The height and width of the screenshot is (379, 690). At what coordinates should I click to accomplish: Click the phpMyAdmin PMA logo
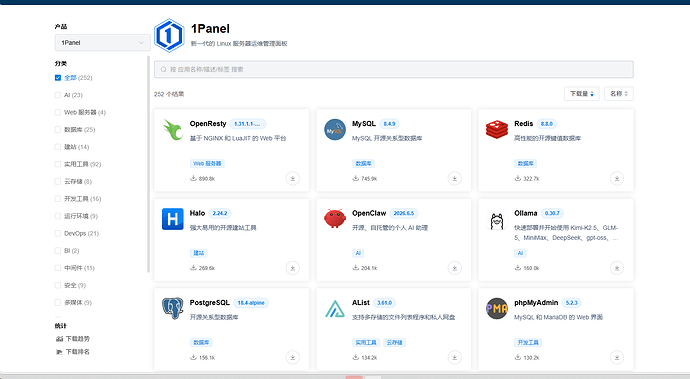[497, 308]
